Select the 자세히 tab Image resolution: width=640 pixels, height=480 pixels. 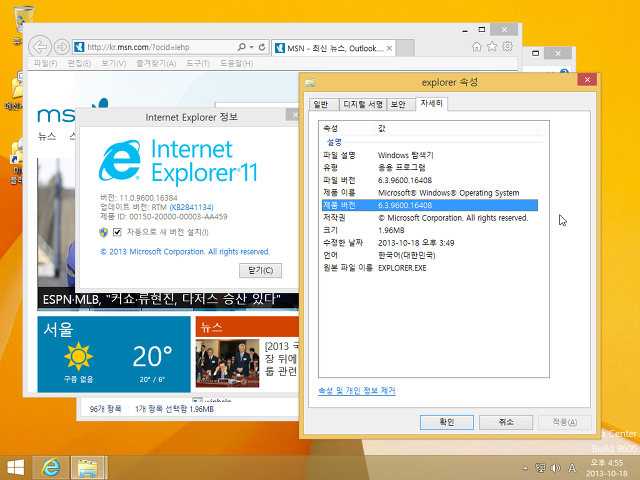click(431, 104)
